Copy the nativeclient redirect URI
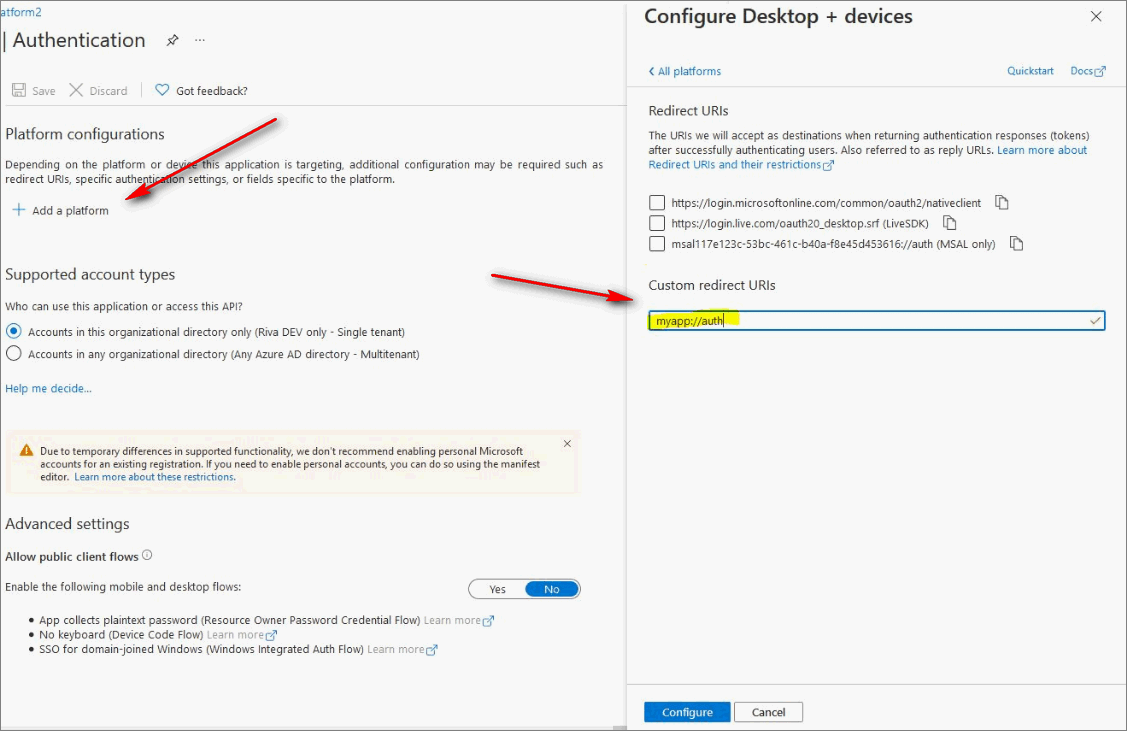This screenshot has height=731, width=1127. click(1001, 203)
